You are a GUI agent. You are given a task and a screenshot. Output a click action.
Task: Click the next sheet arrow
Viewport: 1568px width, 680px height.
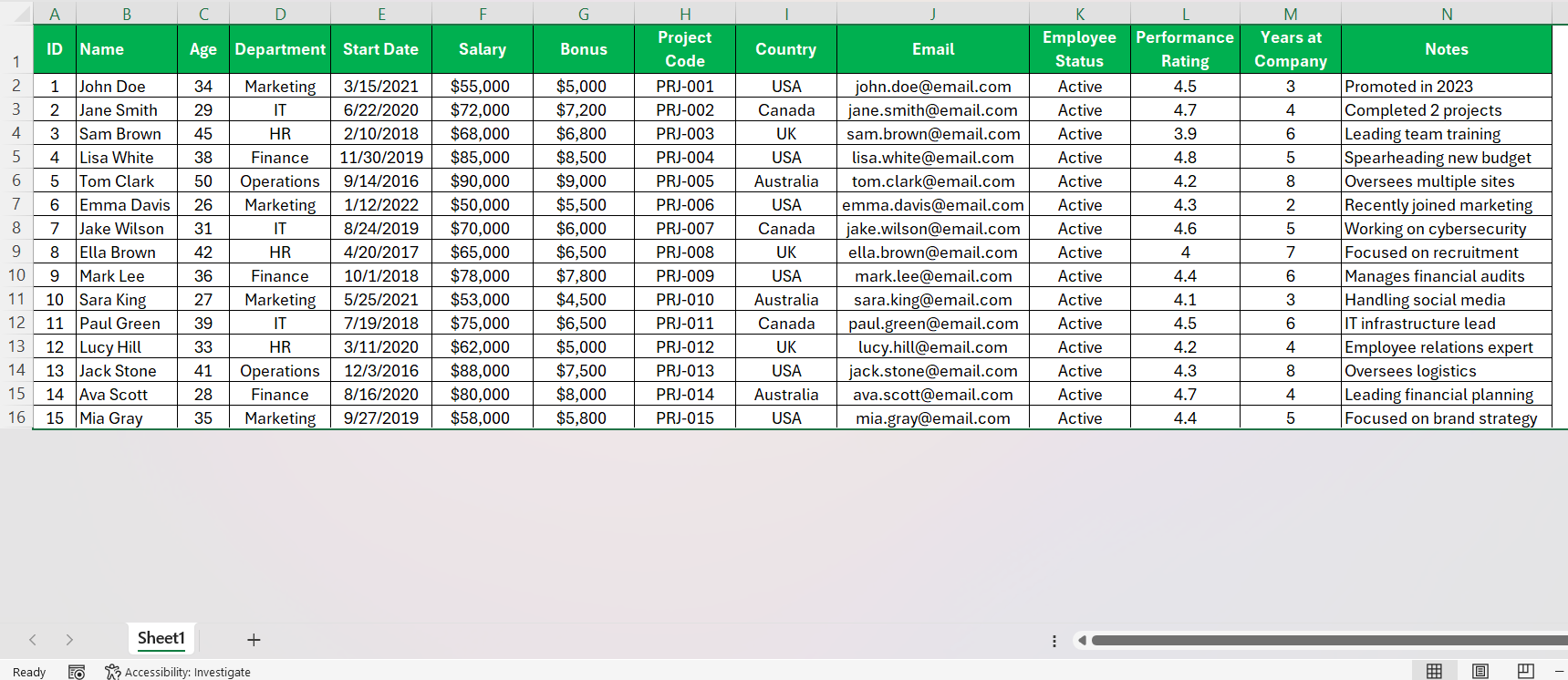69,640
